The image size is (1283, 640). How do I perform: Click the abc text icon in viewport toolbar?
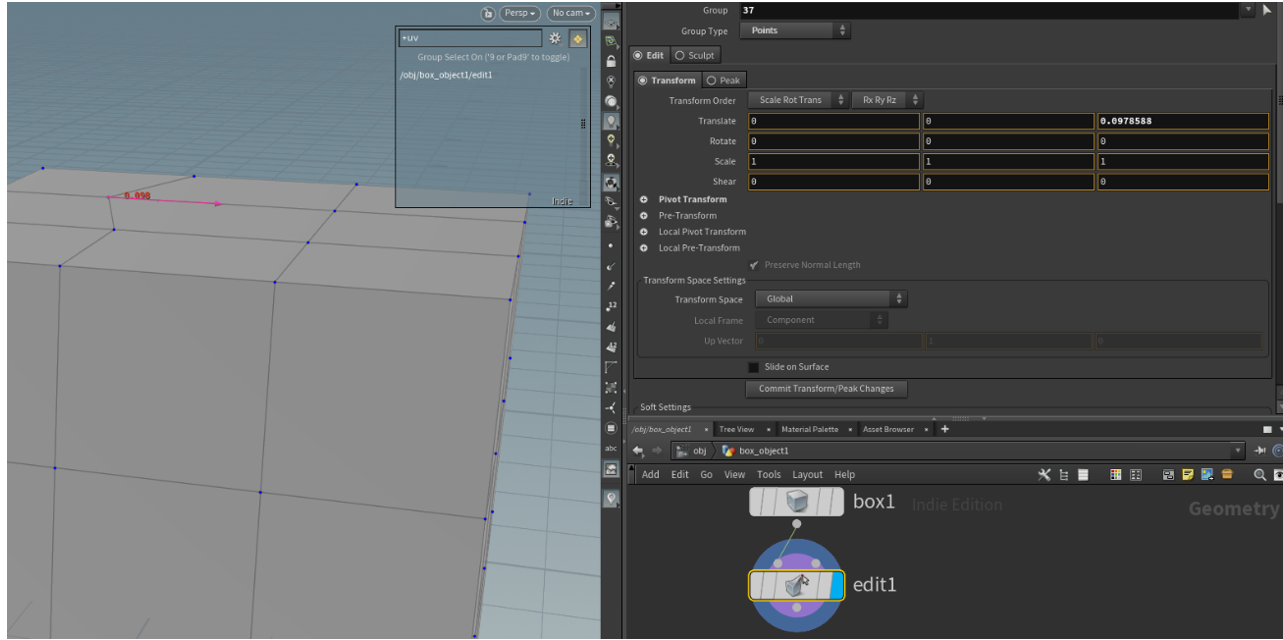point(611,448)
